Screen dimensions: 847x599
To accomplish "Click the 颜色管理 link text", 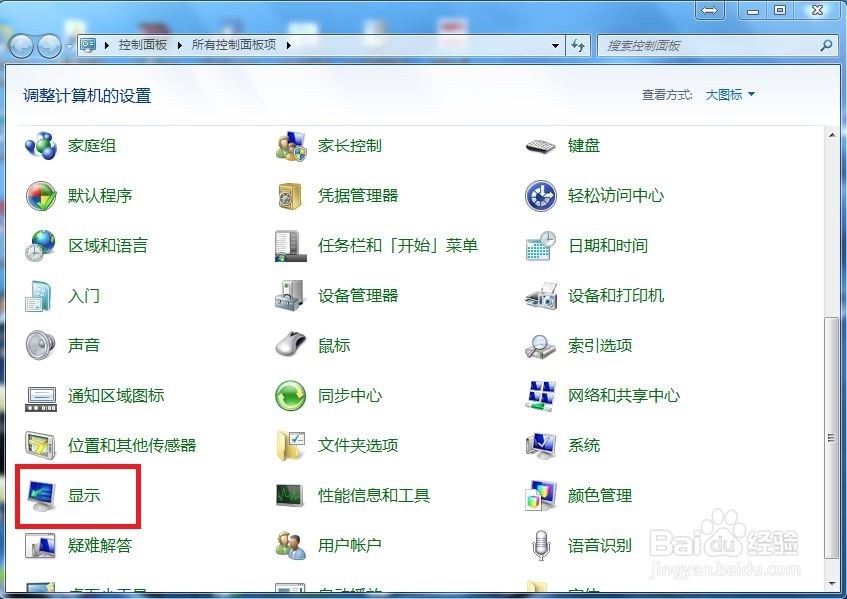I will point(600,495).
